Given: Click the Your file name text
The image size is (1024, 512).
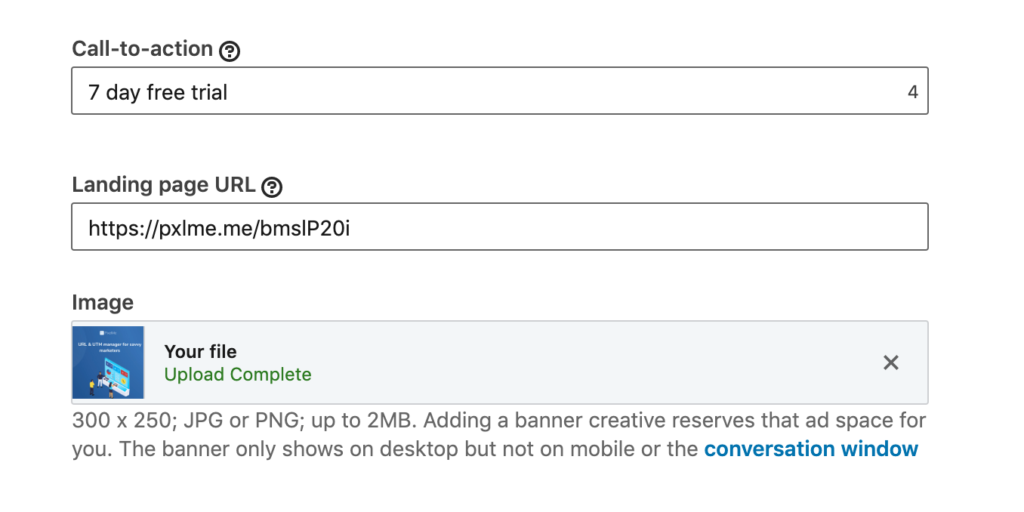Looking at the screenshot, I should click(200, 351).
